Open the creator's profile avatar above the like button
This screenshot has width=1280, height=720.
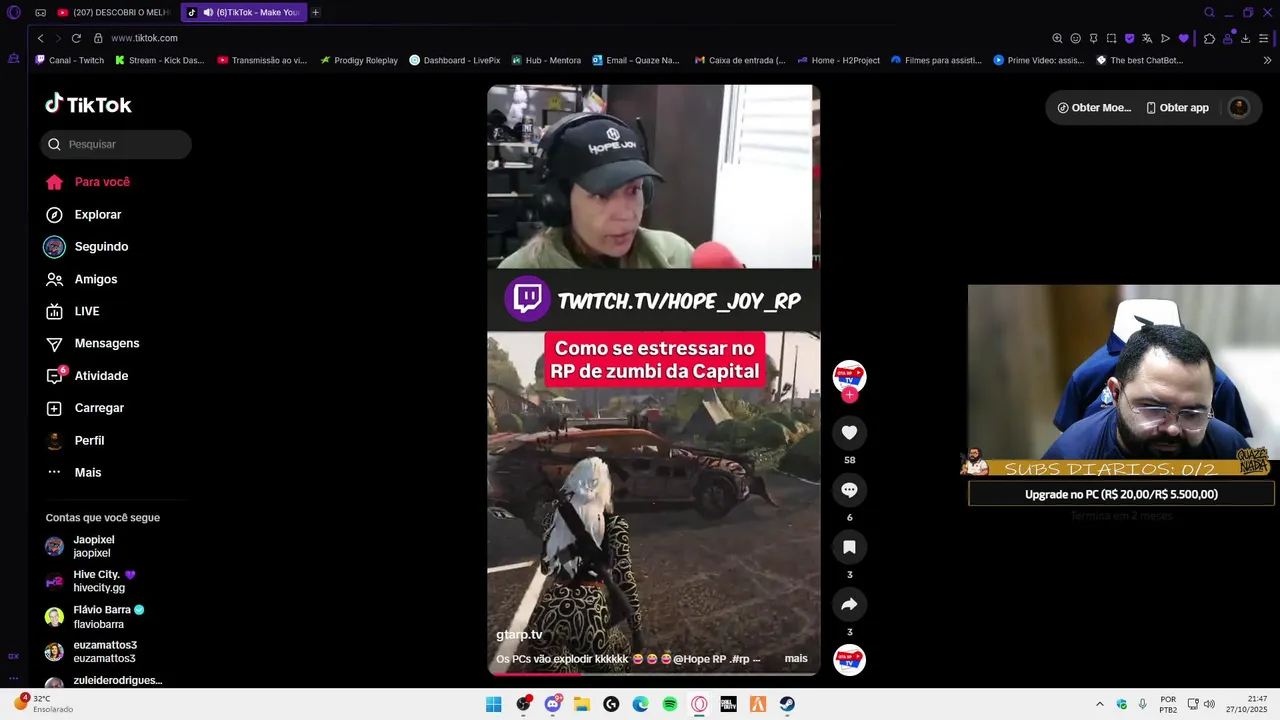coord(849,376)
